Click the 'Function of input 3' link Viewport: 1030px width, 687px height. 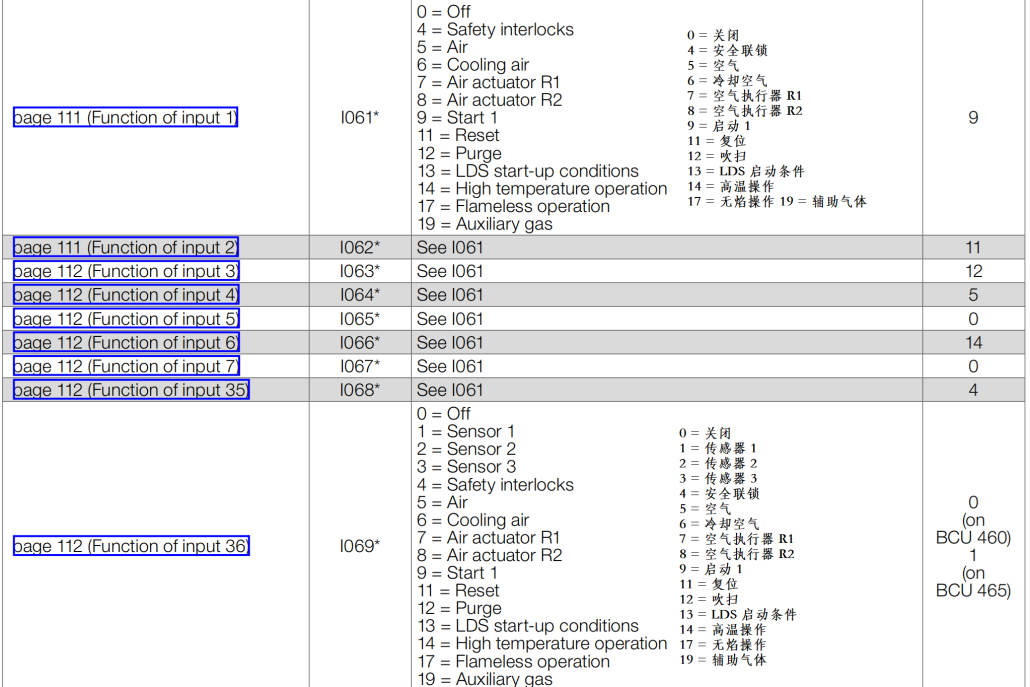point(125,271)
